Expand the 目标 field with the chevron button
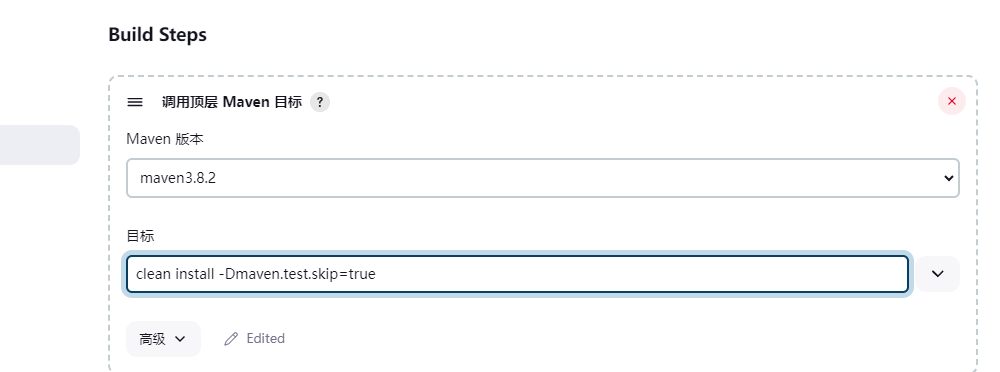This screenshot has height=372, width=1000. (x=938, y=274)
